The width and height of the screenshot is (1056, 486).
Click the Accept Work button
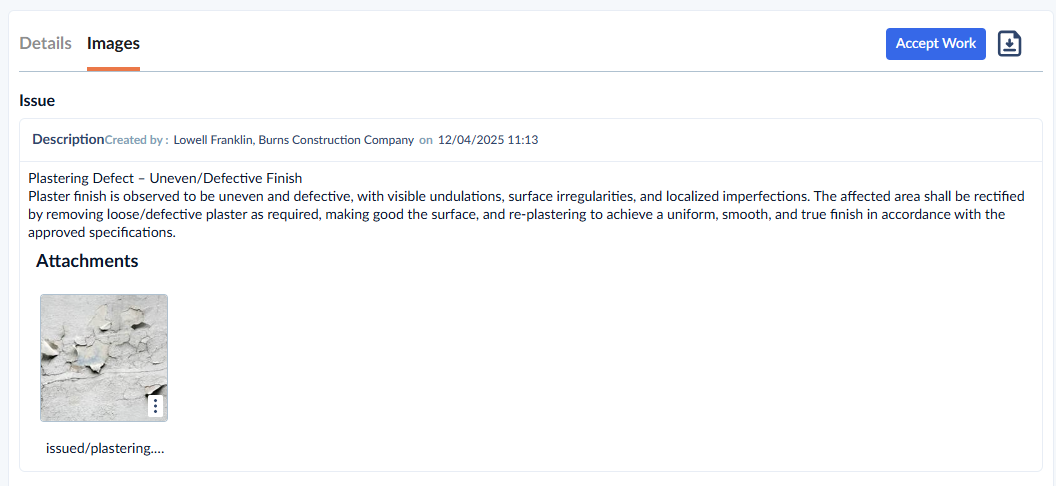click(x=935, y=44)
